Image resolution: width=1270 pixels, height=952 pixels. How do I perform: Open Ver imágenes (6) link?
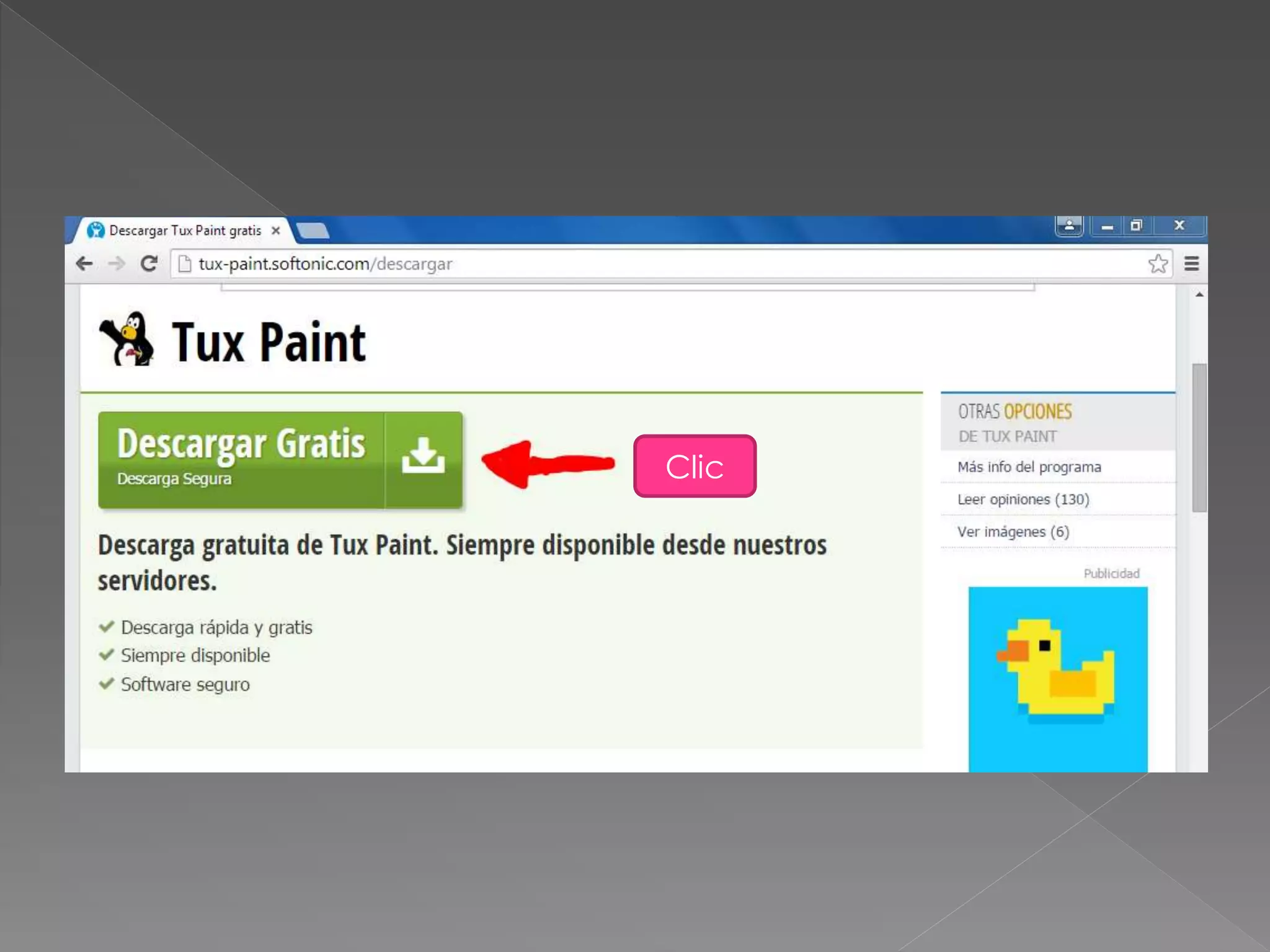[1013, 532]
